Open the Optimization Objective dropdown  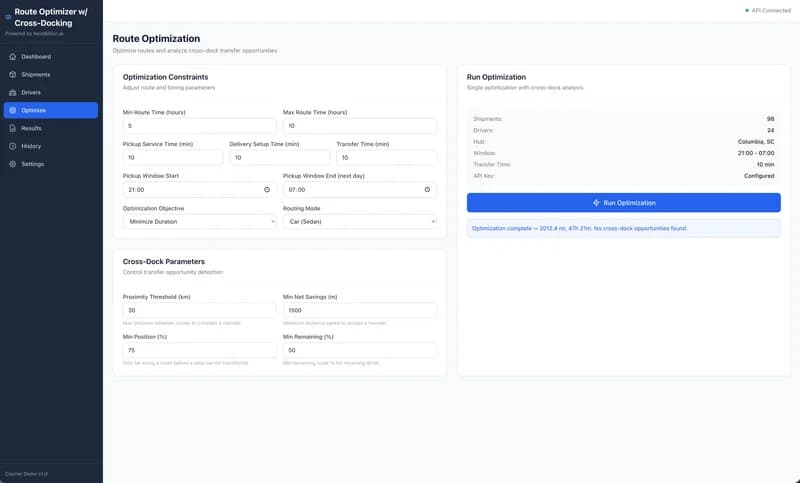(199, 221)
